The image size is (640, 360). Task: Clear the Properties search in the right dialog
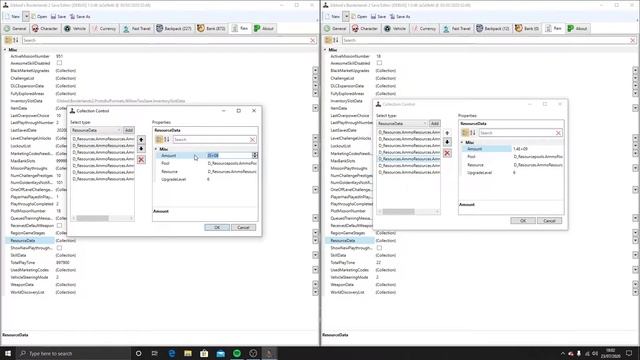coord(558,133)
